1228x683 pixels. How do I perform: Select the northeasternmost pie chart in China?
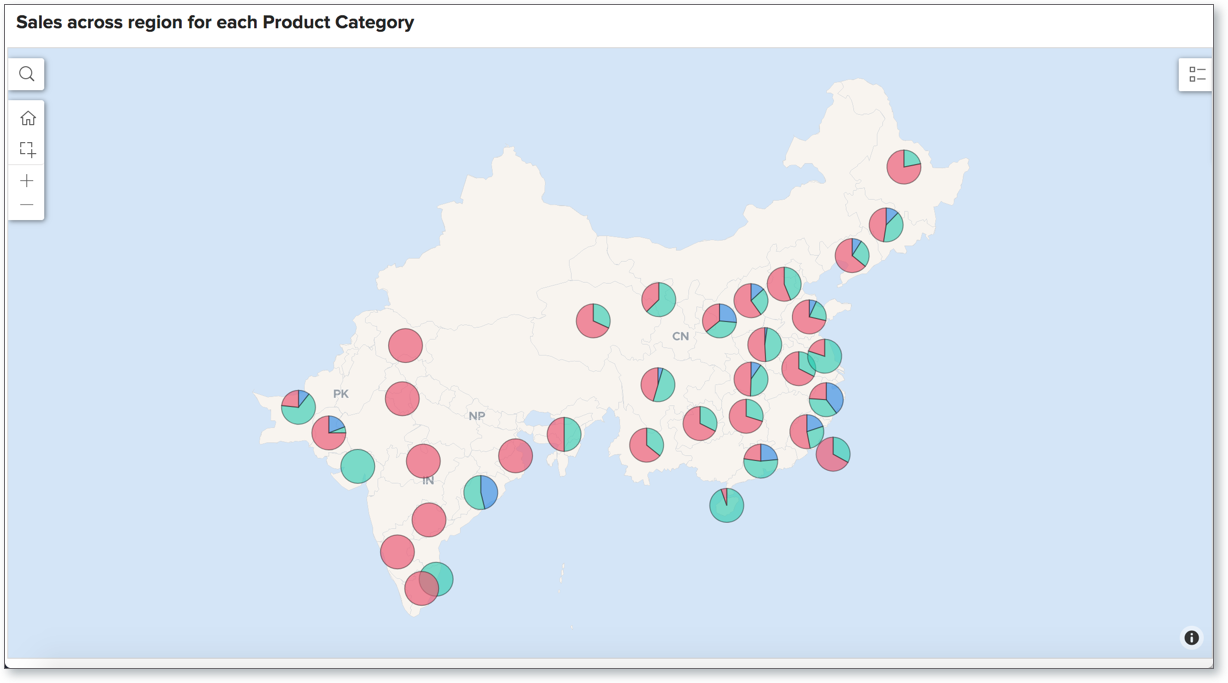click(904, 167)
